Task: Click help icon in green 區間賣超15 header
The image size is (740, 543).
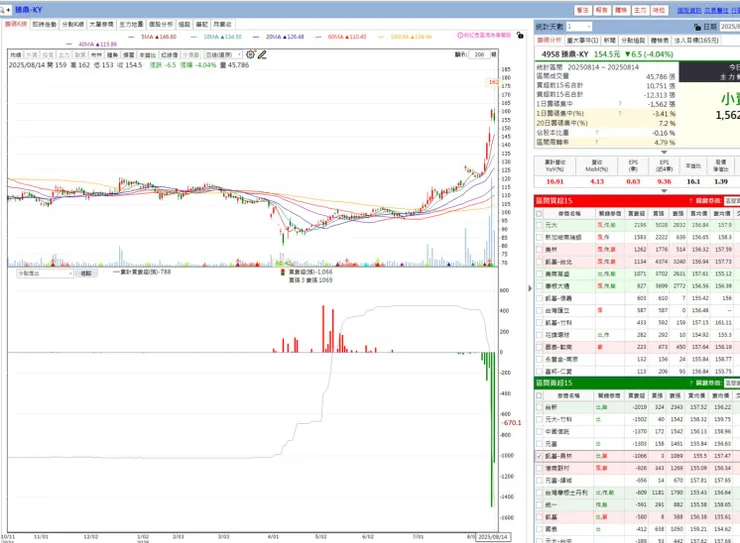Action: tap(690, 383)
